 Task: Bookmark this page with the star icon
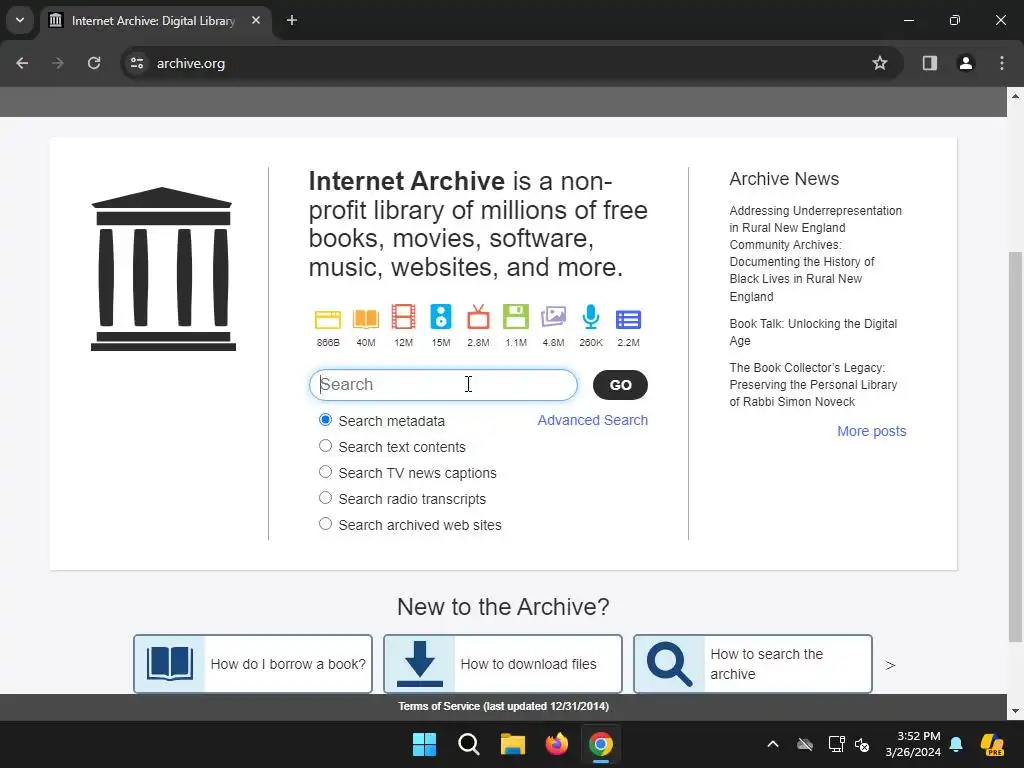click(x=880, y=63)
